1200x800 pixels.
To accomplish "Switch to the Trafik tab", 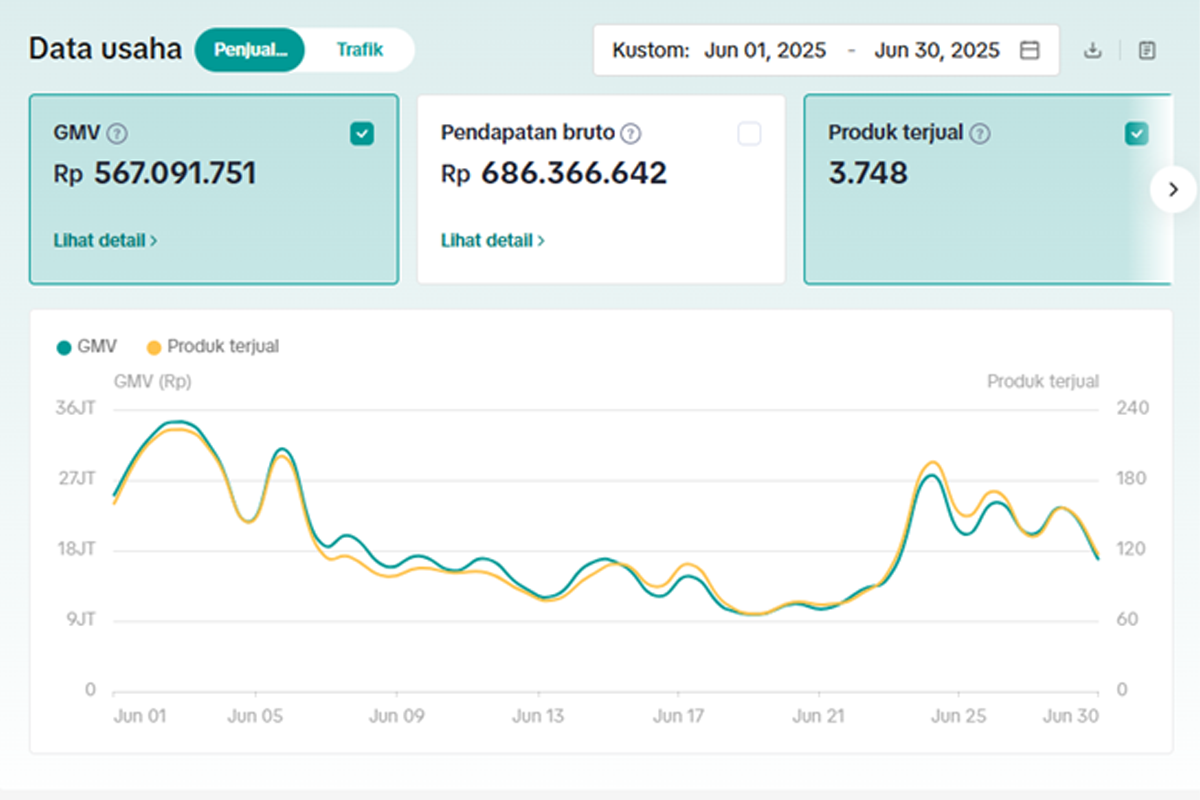I will point(360,49).
